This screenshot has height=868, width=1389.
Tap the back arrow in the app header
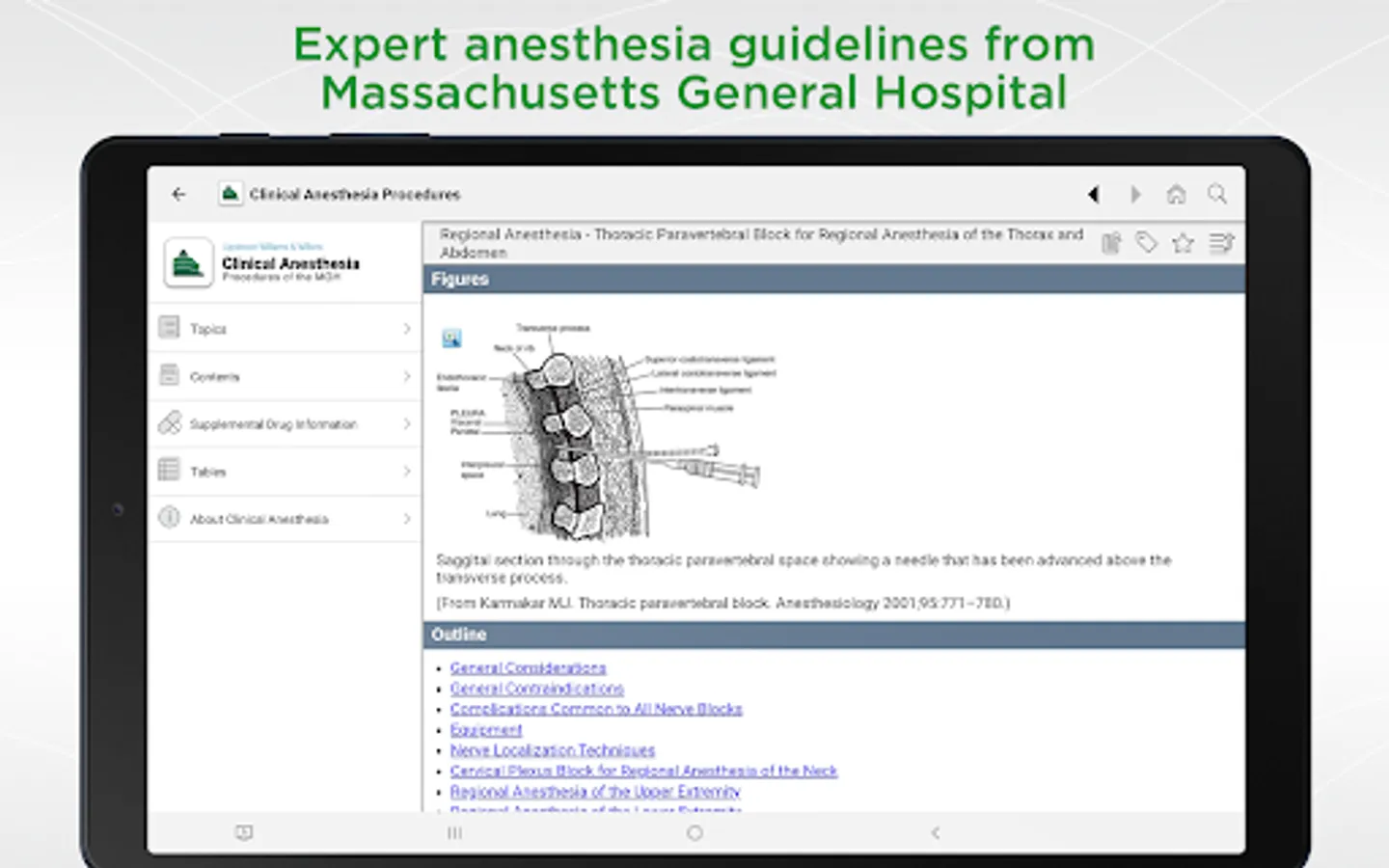click(x=178, y=194)
